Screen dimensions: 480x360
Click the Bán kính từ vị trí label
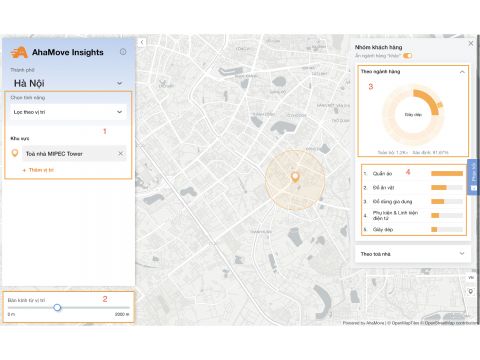[26, 300]
